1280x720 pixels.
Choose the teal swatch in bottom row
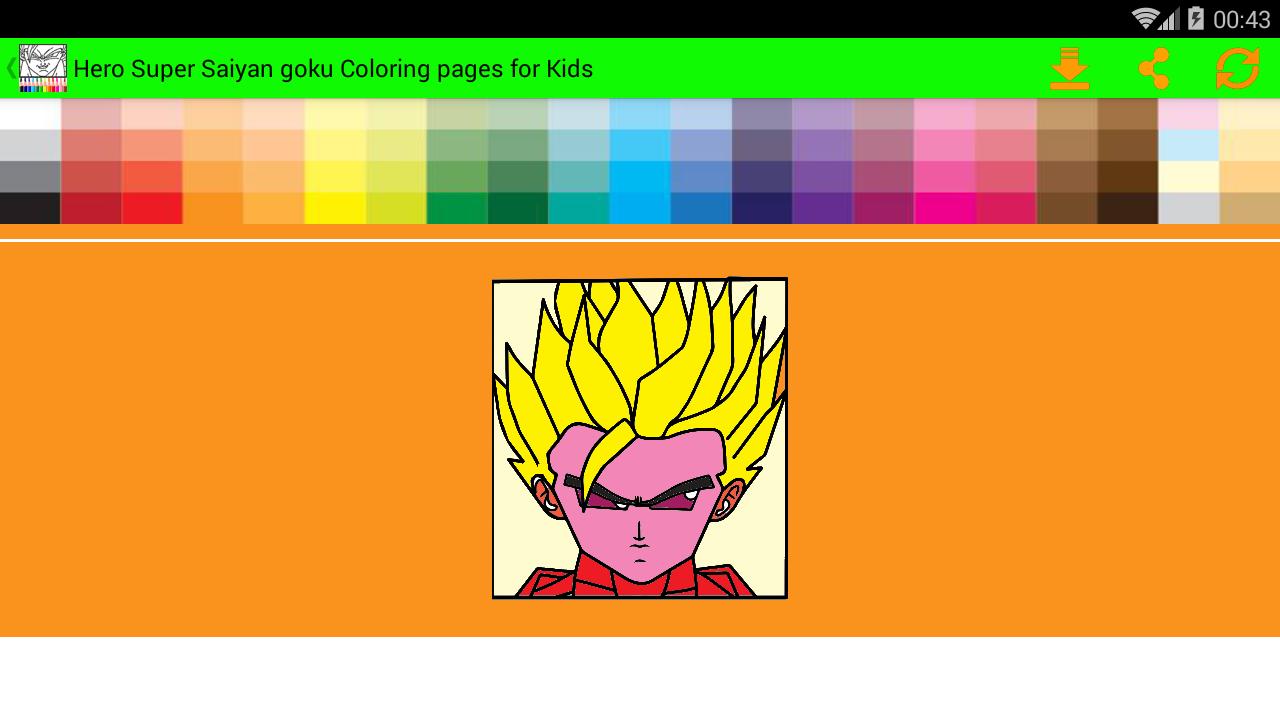click(x=579, y=208)
